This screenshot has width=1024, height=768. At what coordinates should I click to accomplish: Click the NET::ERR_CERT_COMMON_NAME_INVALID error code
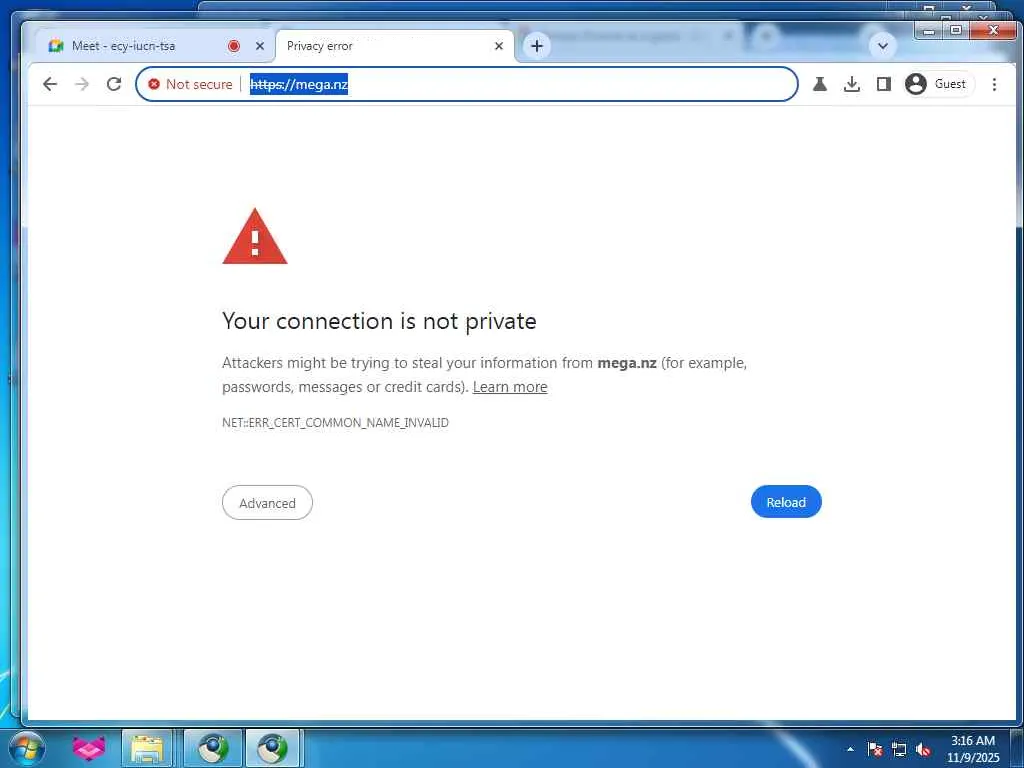(x=335, y=423)
